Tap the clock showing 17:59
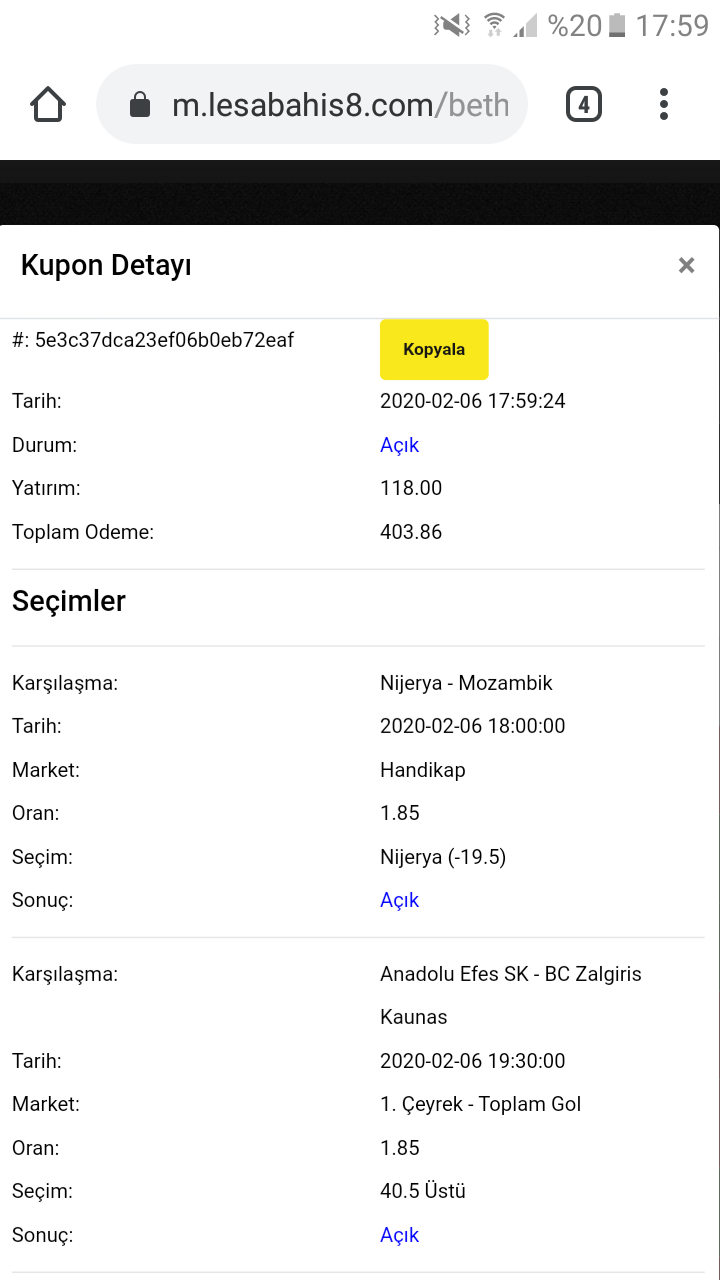The width and height of the screenshot is (720, 1280). pos(672,25)
